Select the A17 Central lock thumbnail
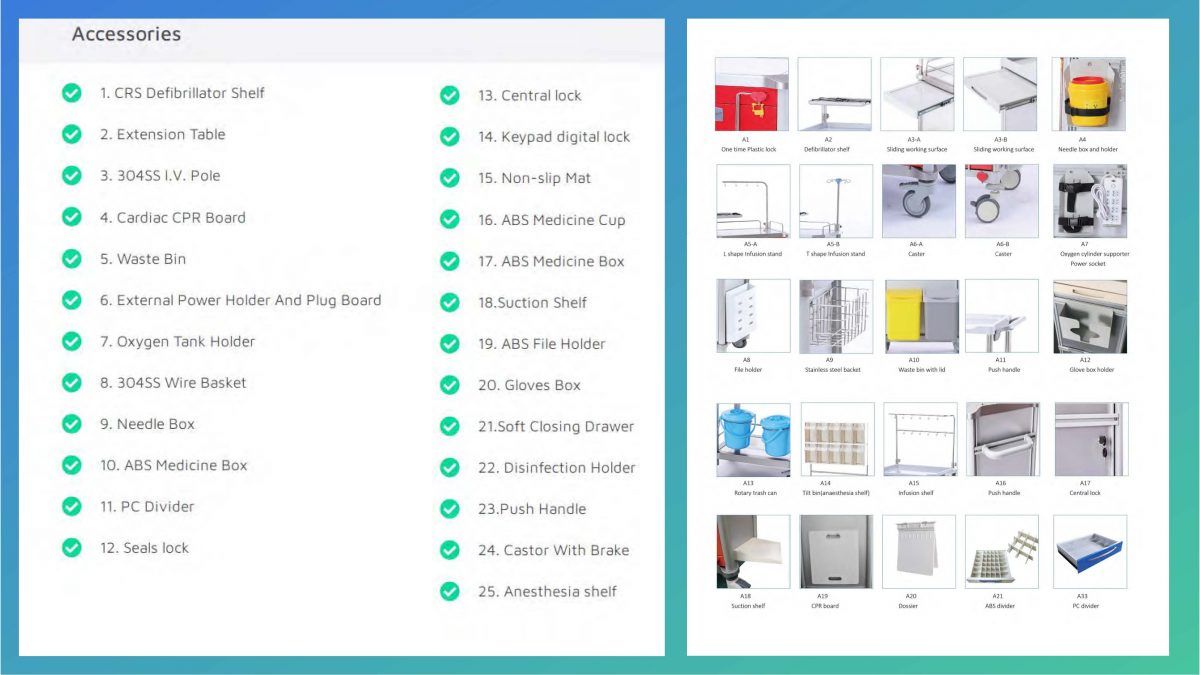The height and width of the screenshot is (675, 1200). point(1088,438)
